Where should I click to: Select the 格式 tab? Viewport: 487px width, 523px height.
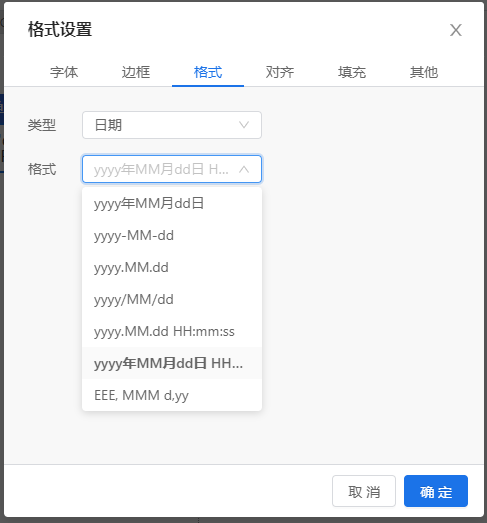pyautogui.click(x=208, y=72)
